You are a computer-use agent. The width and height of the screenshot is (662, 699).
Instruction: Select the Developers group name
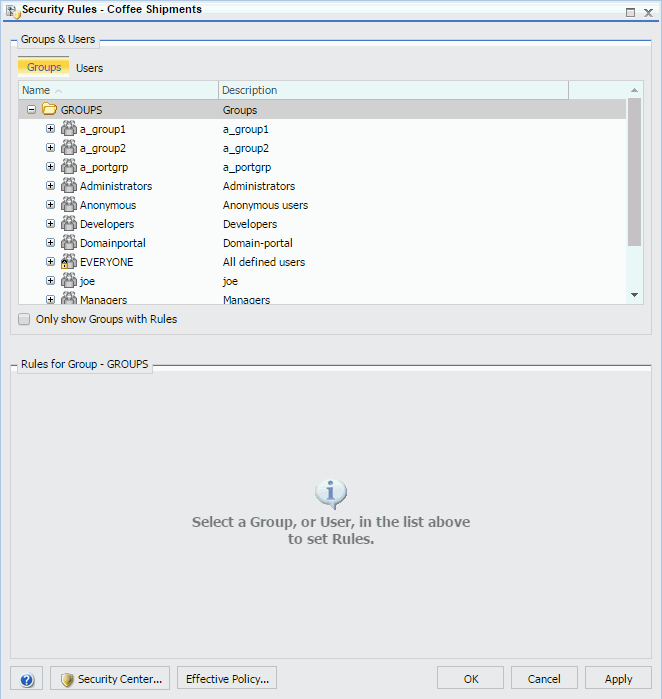(107, 224)
